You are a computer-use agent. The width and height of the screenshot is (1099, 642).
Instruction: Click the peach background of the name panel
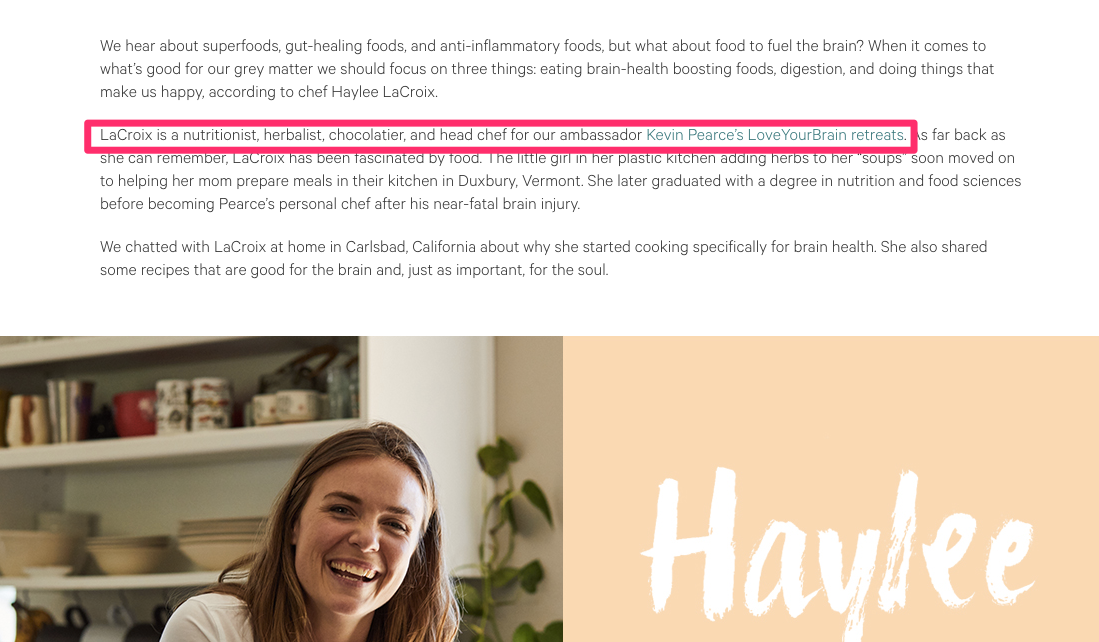pos(831,399)
